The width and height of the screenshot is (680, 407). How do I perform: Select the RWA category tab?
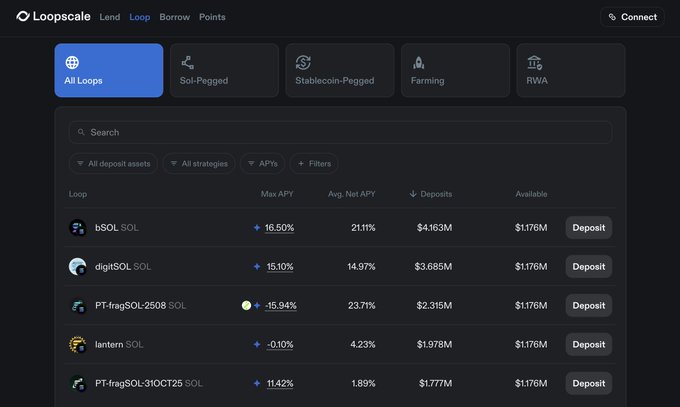(x=571, y=70)
